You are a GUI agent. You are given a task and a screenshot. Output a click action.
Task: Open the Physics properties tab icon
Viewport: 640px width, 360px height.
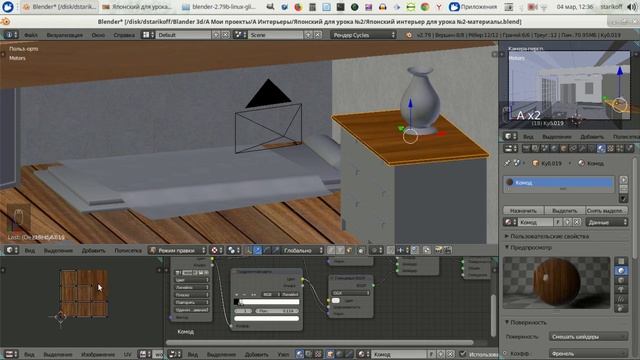[629, 149]
